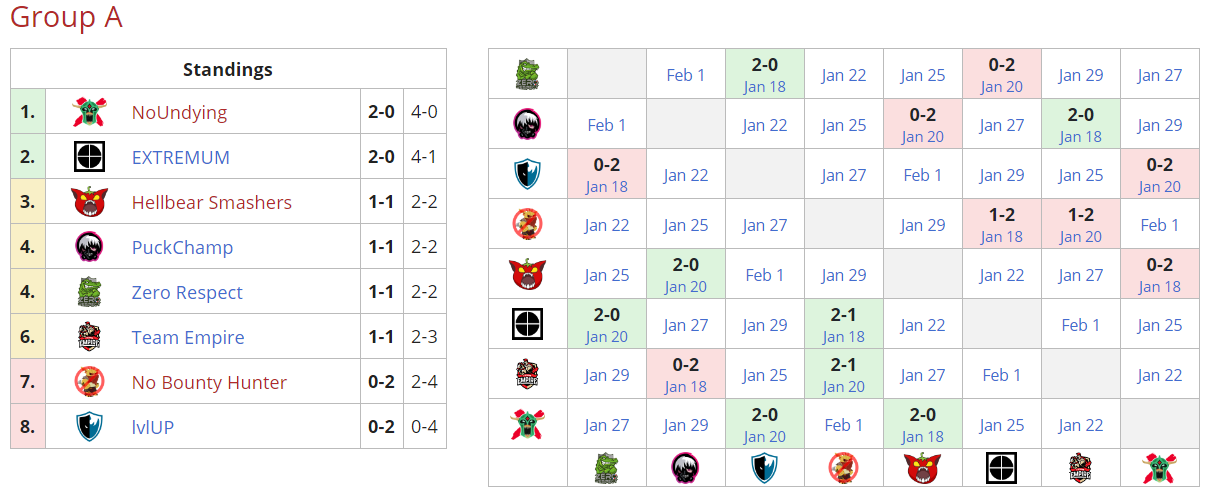Click EXTREMUM logo in crosstable bottom row
Image resolution: width=1209 pixels, height=495 pixels.
click(x=1002, y=467)
